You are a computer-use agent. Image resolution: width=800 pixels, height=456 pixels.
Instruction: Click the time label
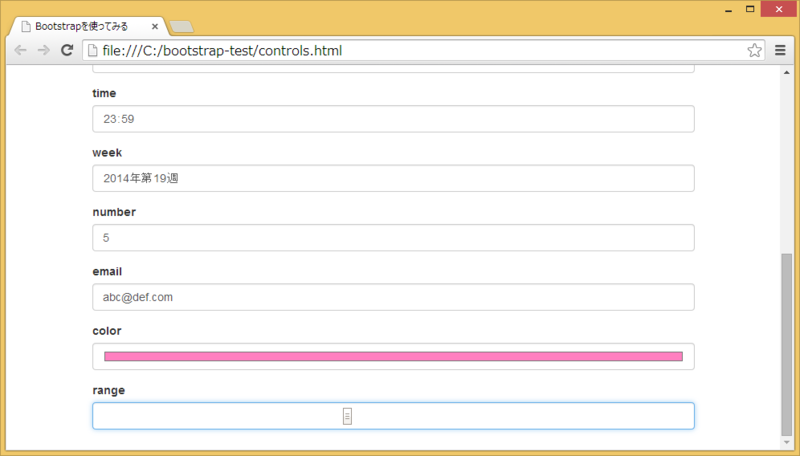[104, 93]
